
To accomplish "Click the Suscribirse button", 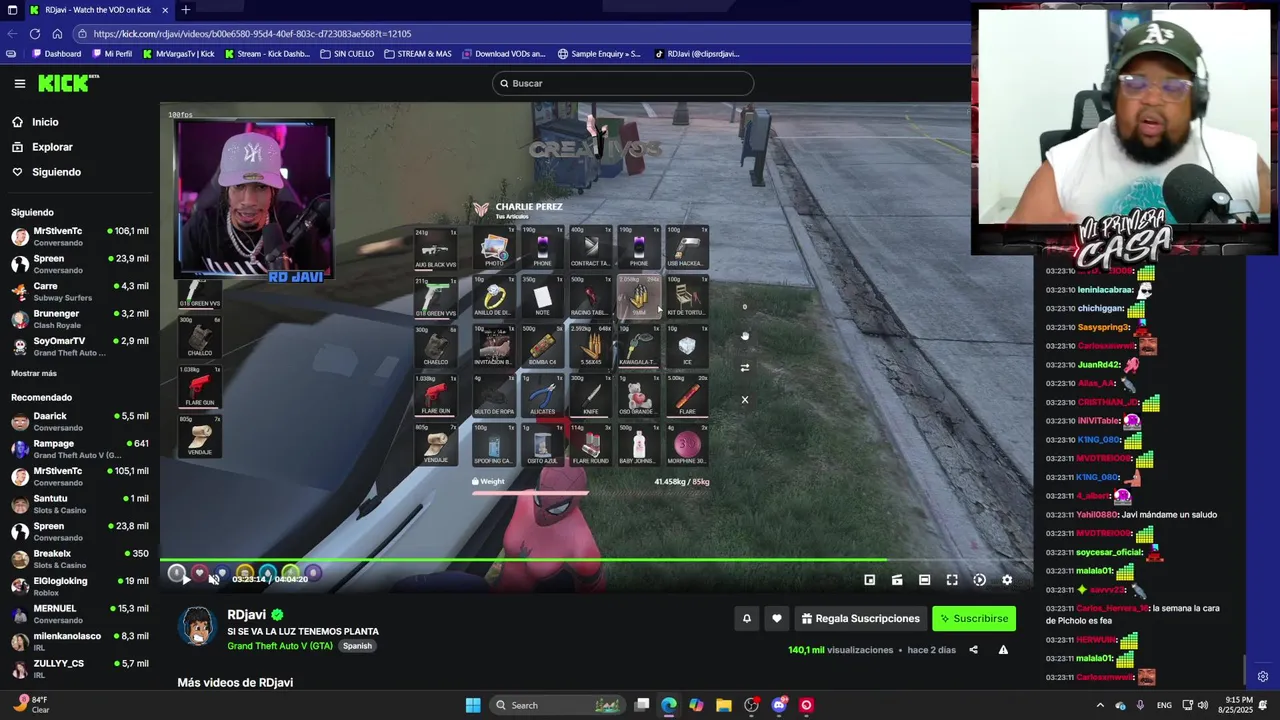I will click(x=974, y=619).
